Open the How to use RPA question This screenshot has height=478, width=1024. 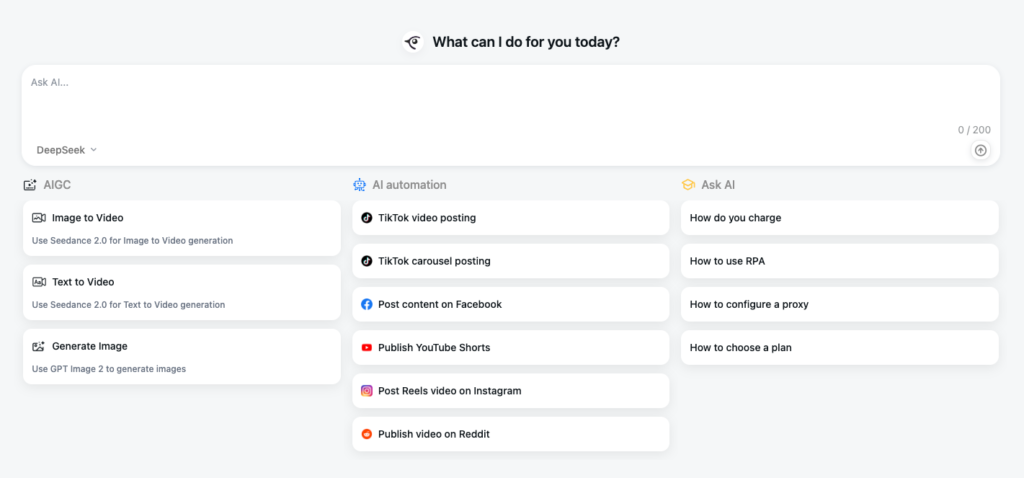tap(840, 261)
